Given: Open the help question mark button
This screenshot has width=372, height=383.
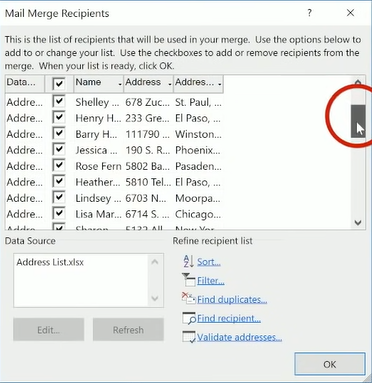Looking at the screenshot, I should 309,13.
